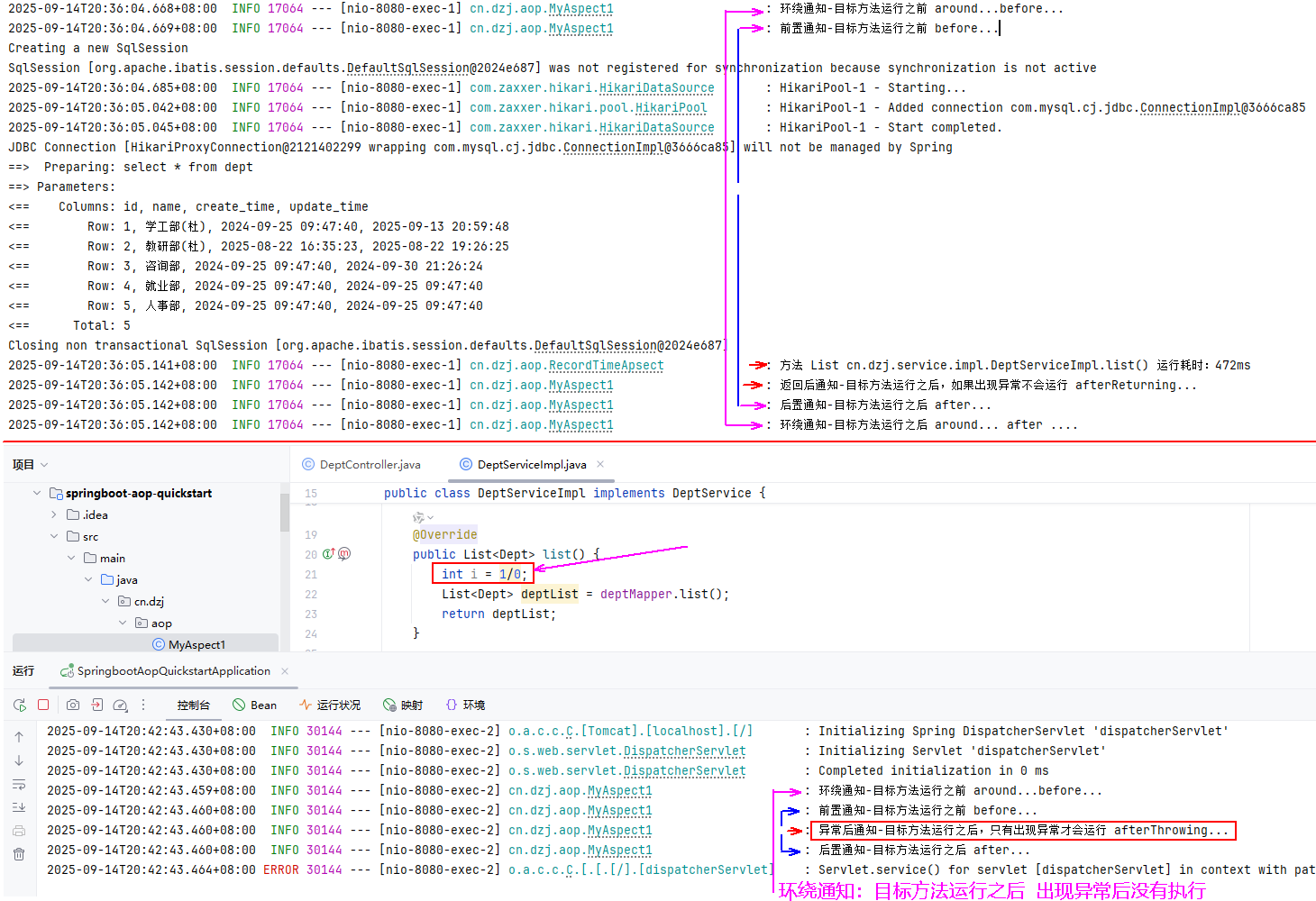Click the implements-method gutter icon on line 20
1316x901 pixels.
[329, 553]
